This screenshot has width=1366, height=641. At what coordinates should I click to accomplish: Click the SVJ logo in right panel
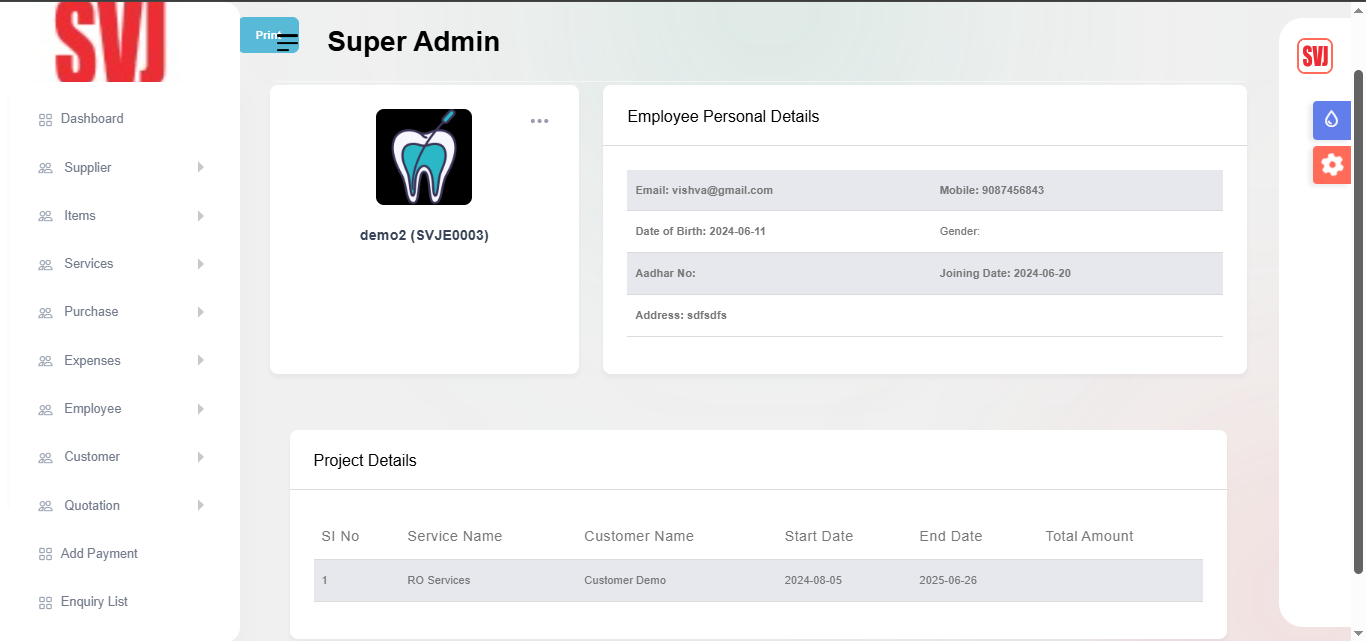tap(1314, 56)
